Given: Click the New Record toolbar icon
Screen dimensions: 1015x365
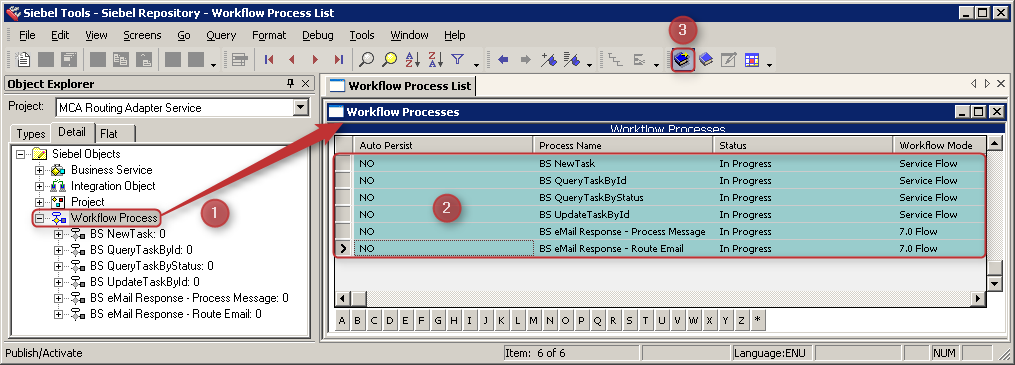Looking at the screenshot, I should 23,60.
